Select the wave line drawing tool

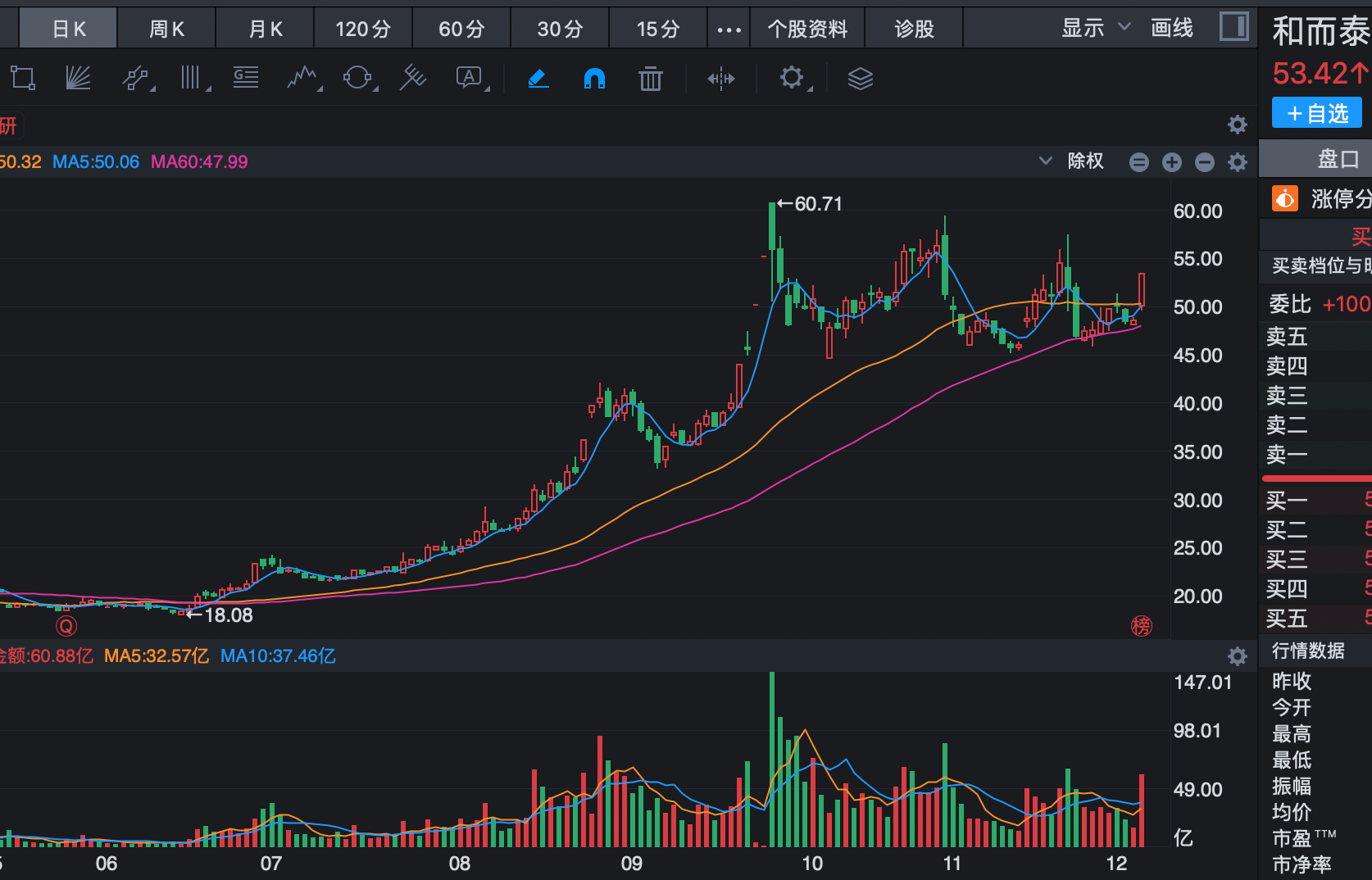(302, 79)
